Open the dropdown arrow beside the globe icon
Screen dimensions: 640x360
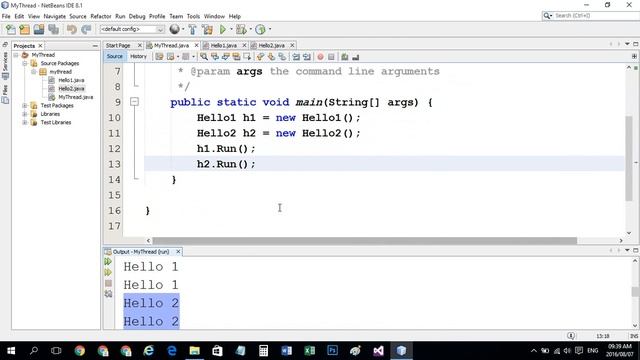[x=183, y=29]
